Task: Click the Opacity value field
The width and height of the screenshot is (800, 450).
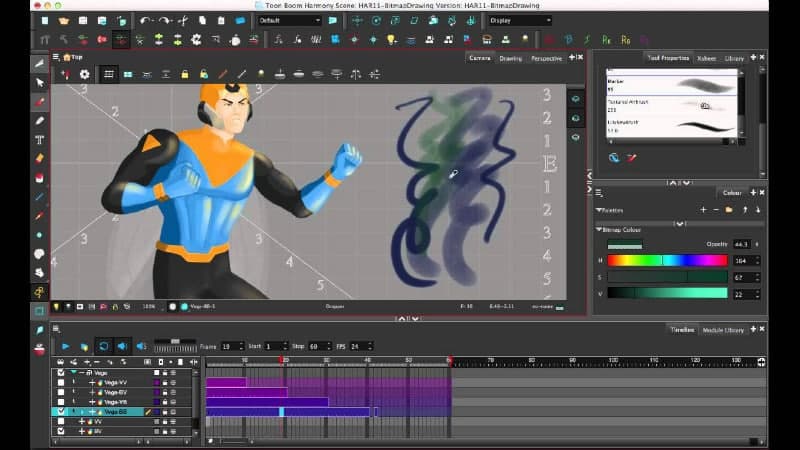Action: pyautogui.click(x=742, y=244)
